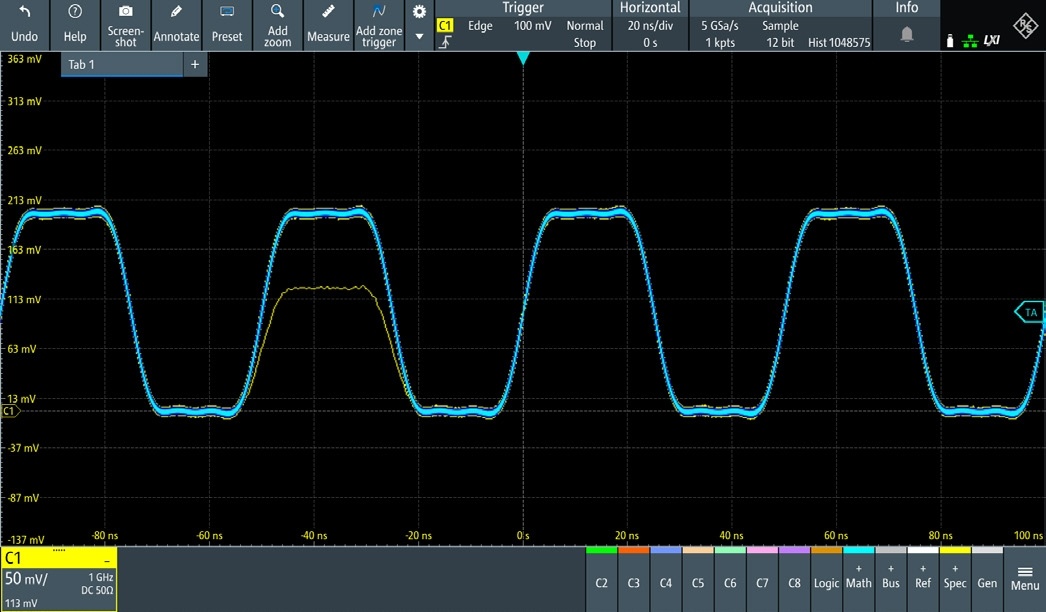
Task: Add a new tab with plus button
Action: 195,64
